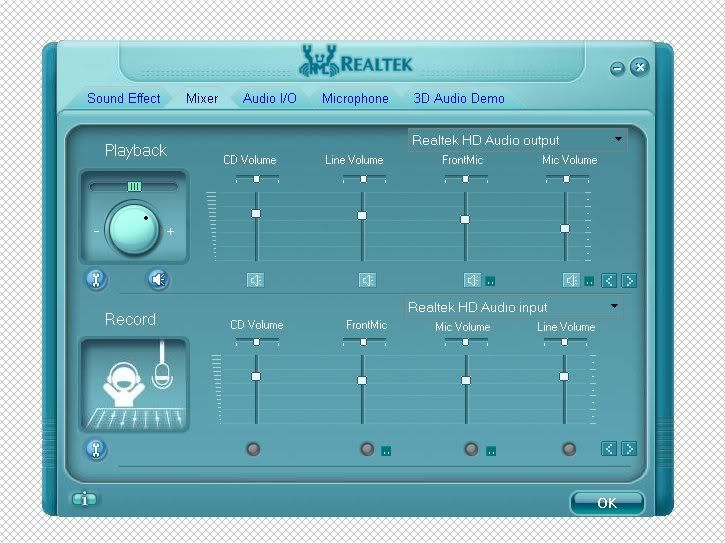This screenshot has width=725, height=543.
Task: Click Record FrontMic balance slider
Action: point(364,342)
